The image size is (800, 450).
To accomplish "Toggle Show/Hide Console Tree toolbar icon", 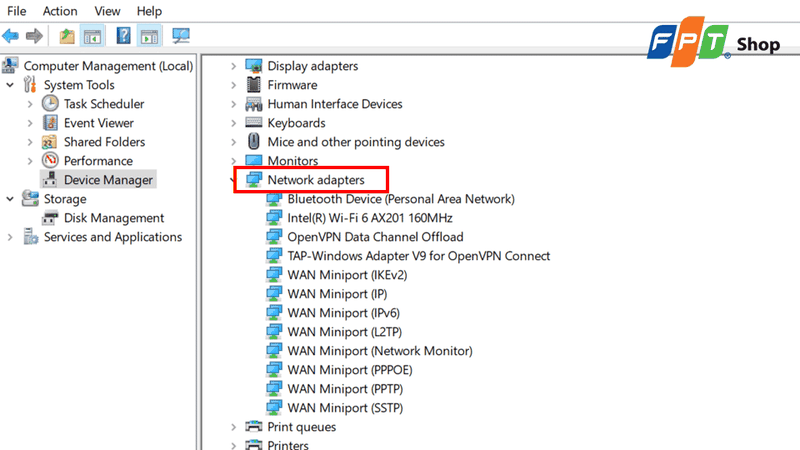I will pyautogui.click(x=92, y=36).
